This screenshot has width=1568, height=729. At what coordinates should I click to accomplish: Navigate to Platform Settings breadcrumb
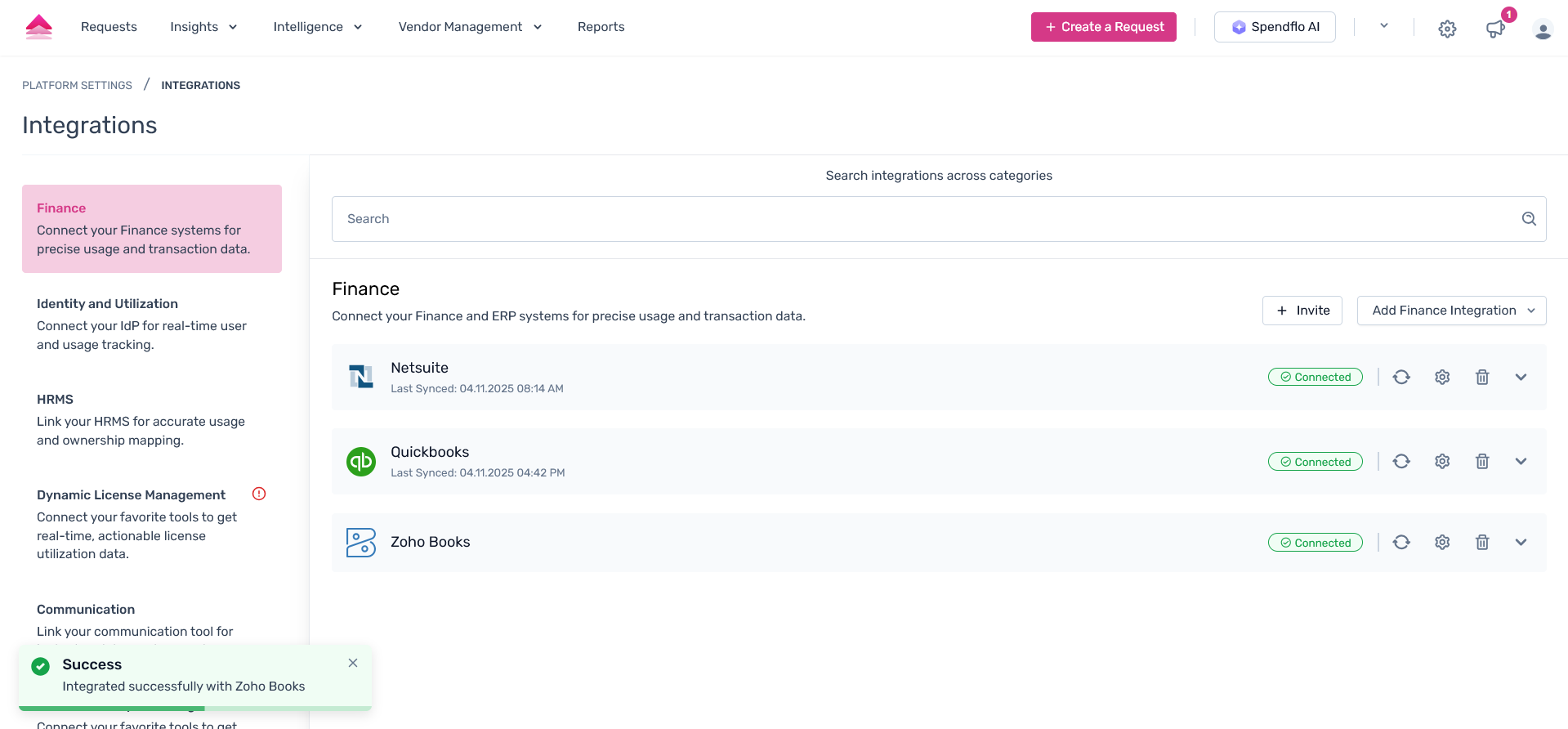pos(77,85)
